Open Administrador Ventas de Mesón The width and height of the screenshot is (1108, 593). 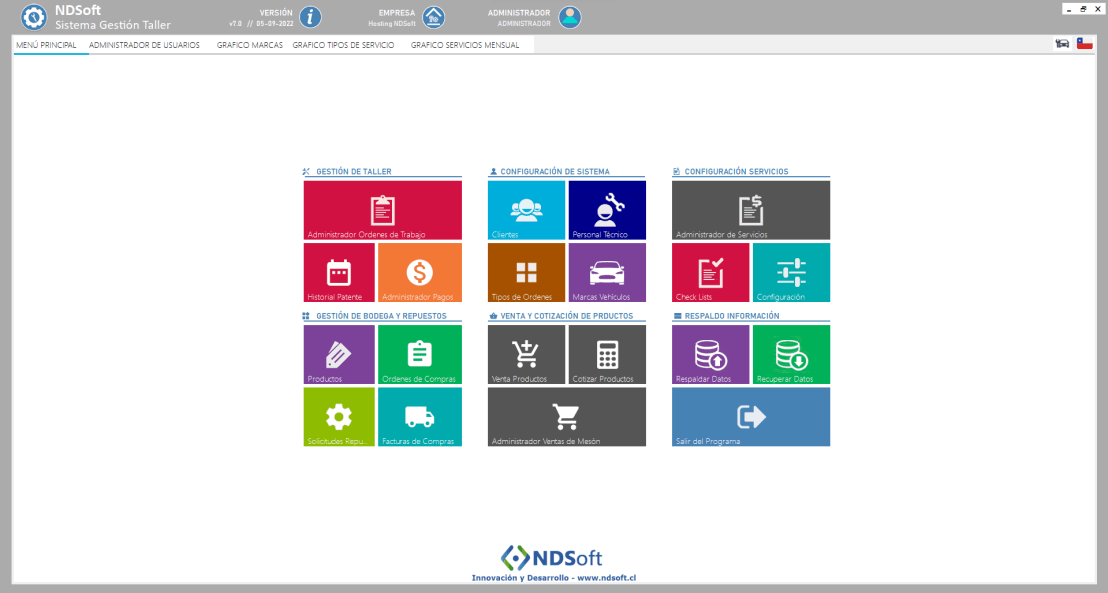coord(566,417)
